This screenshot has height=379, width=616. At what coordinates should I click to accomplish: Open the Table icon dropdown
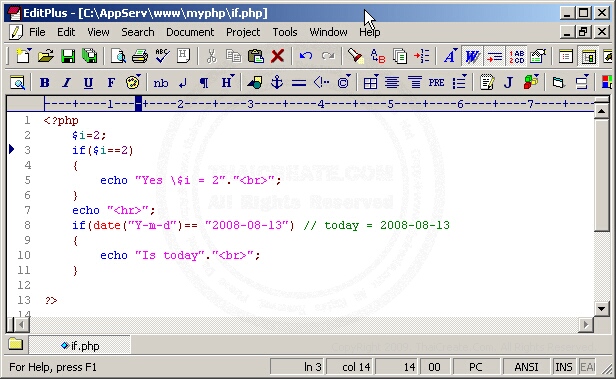[x=370, y=82]
